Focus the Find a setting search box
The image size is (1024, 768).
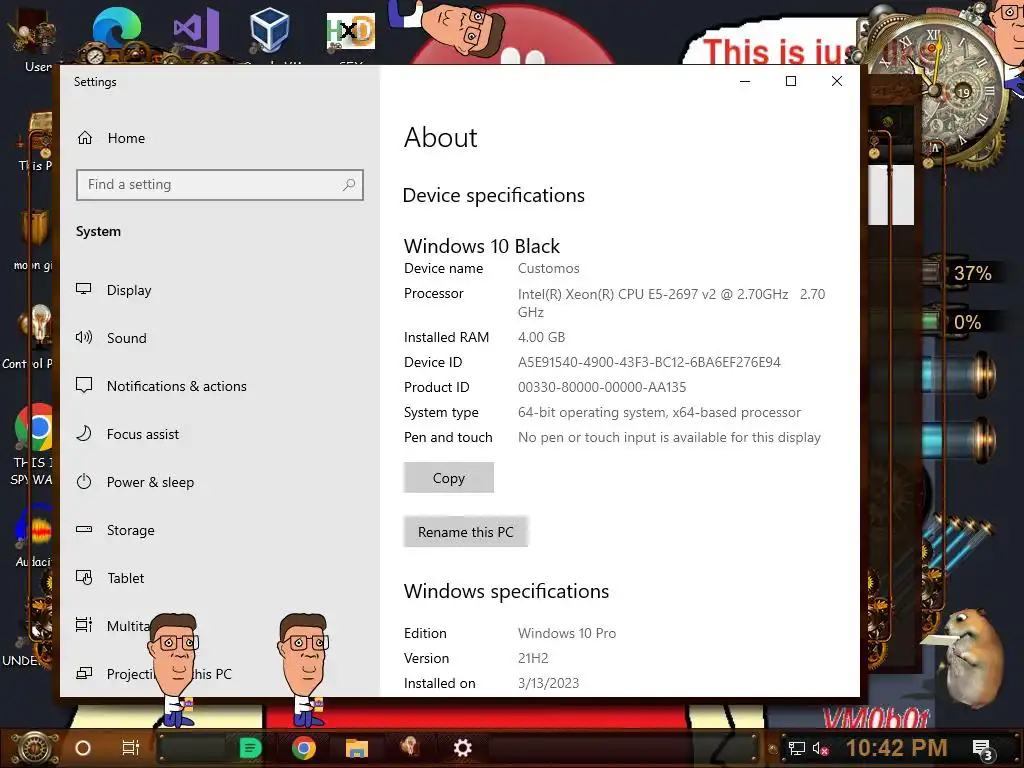[219, 185]
